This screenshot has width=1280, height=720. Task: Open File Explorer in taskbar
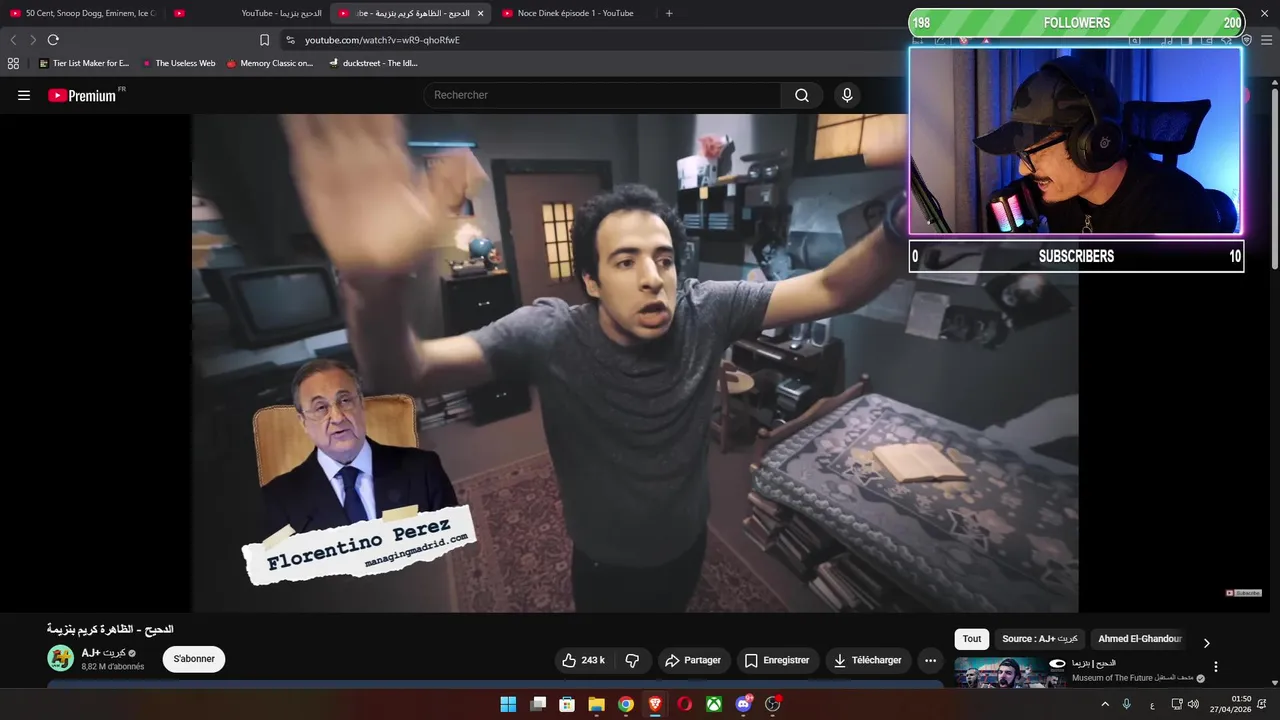tap(596, 704)
